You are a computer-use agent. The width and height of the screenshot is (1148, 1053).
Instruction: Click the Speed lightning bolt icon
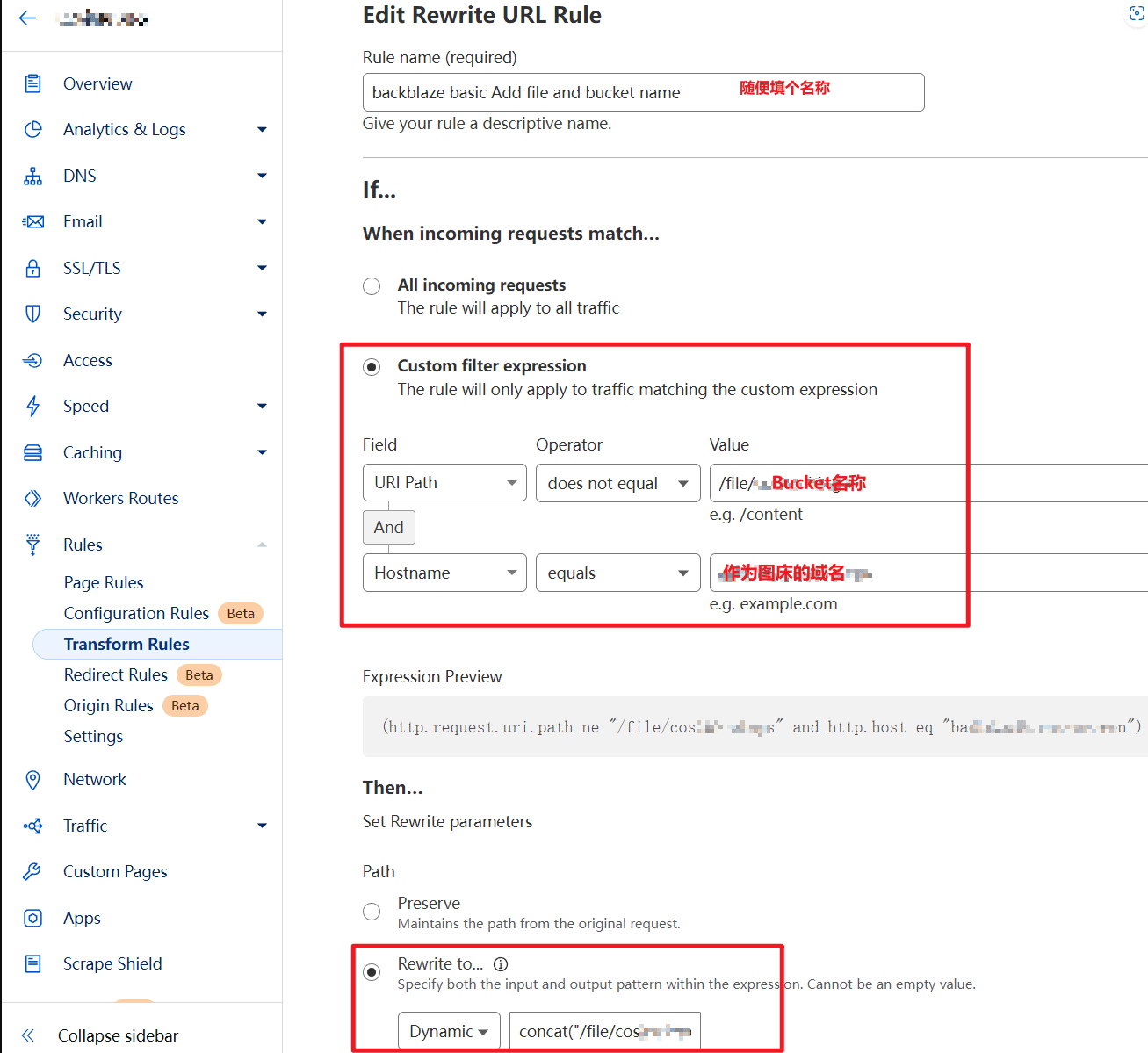click(33, 406)
